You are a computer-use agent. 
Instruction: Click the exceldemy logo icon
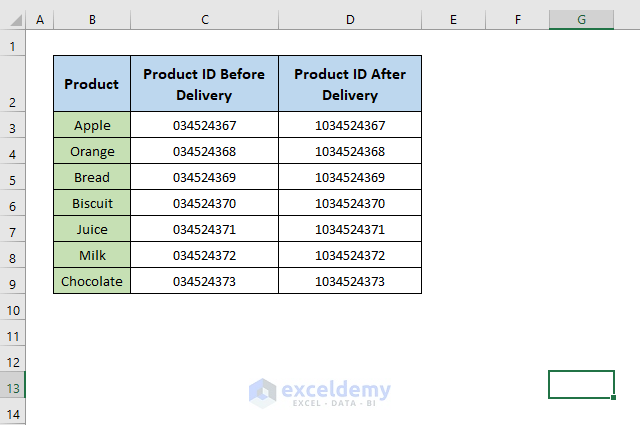point(263,391)
